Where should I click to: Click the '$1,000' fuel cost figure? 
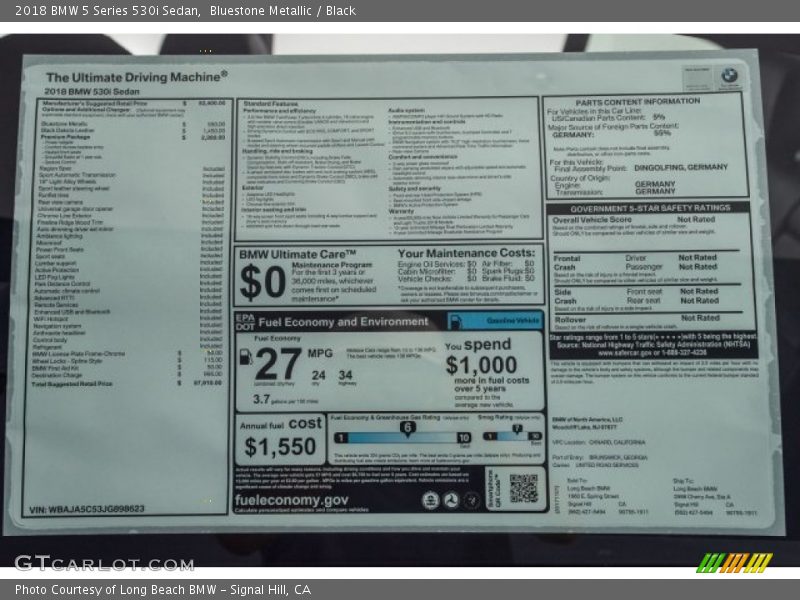pos(481,365)
